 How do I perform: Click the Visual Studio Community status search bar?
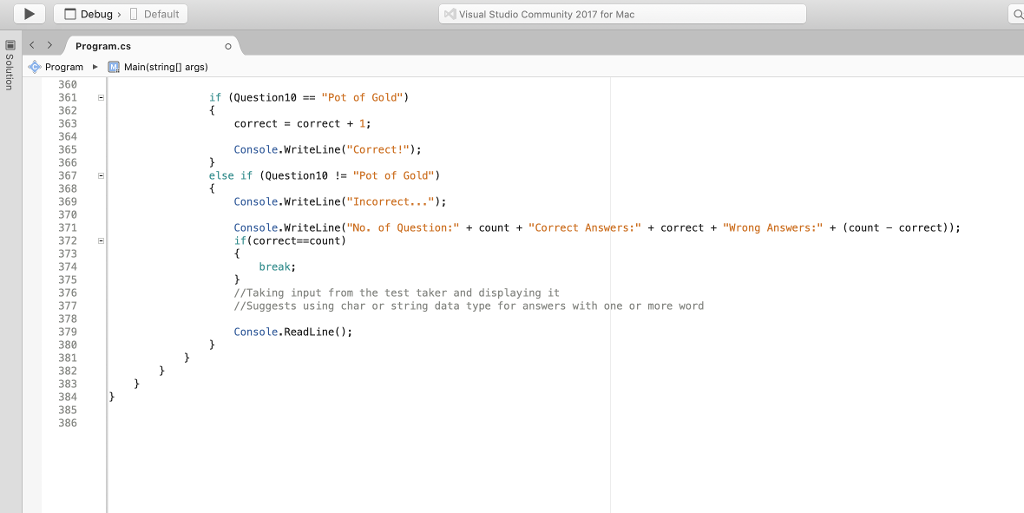pos(622,14)
